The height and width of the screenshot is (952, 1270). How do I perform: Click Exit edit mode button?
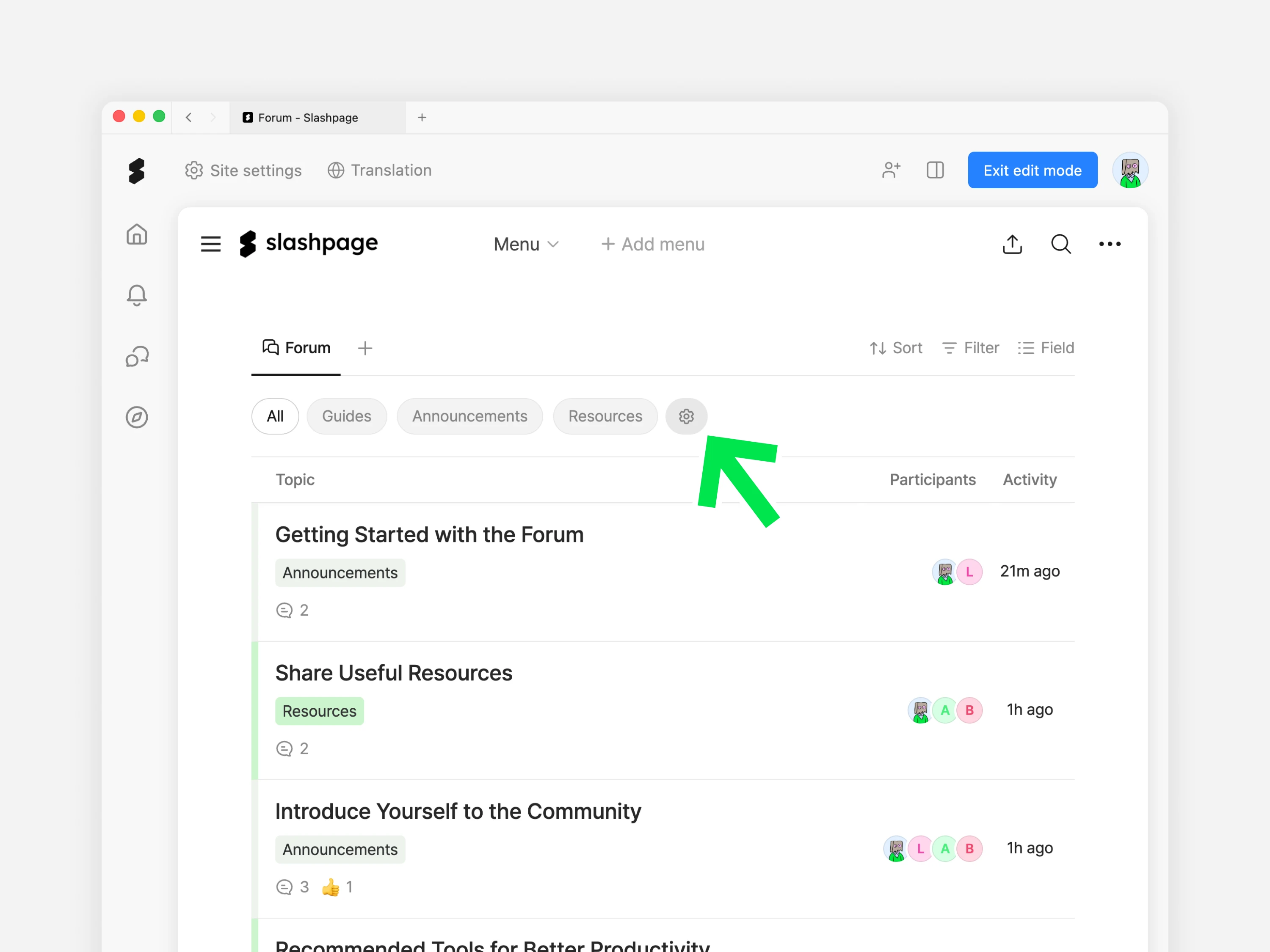(1032, 171)
